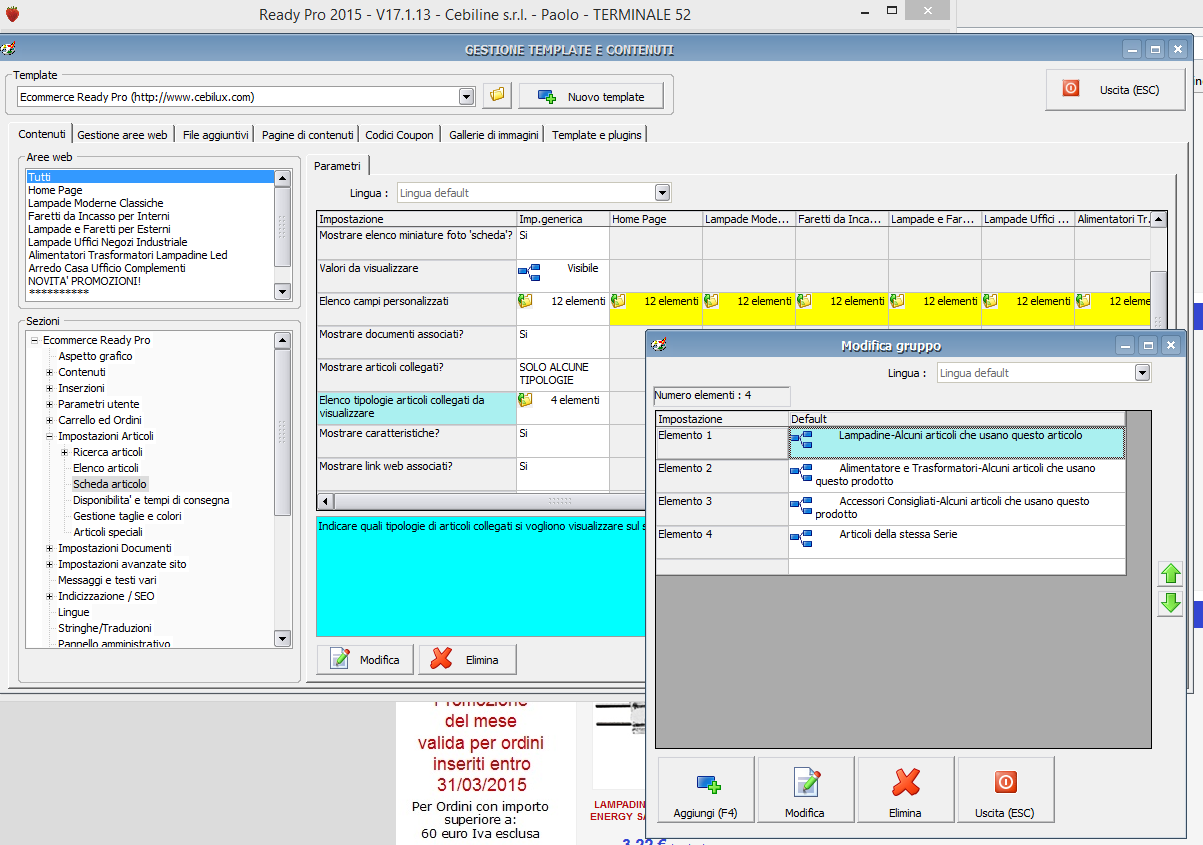The image size is (1203, 845).
Task: Collapse the Impostazioni Articoli tree node
Action: pyautogui.click(x=50, y=436)
